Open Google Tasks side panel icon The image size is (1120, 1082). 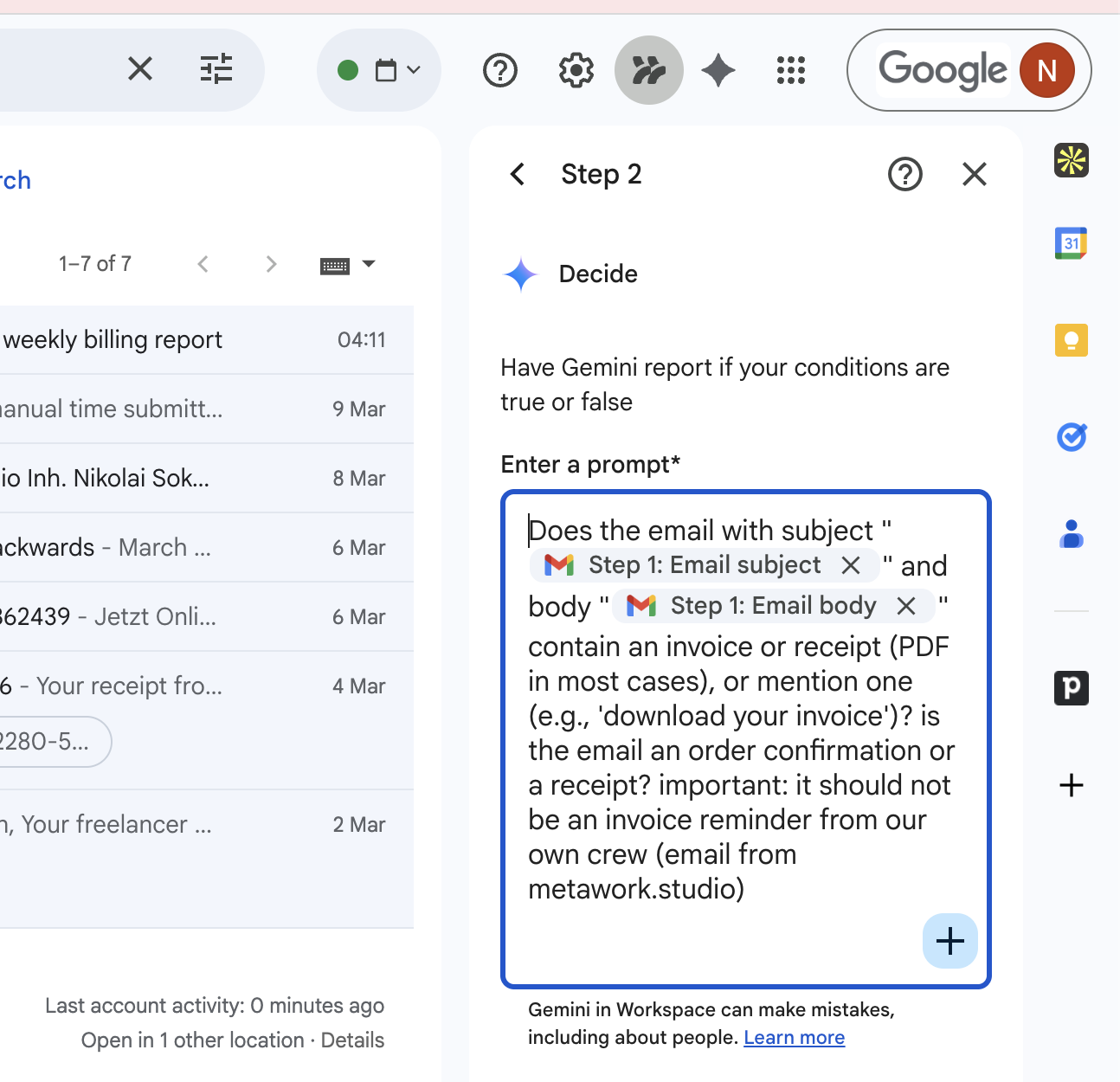pos(1071,437)
